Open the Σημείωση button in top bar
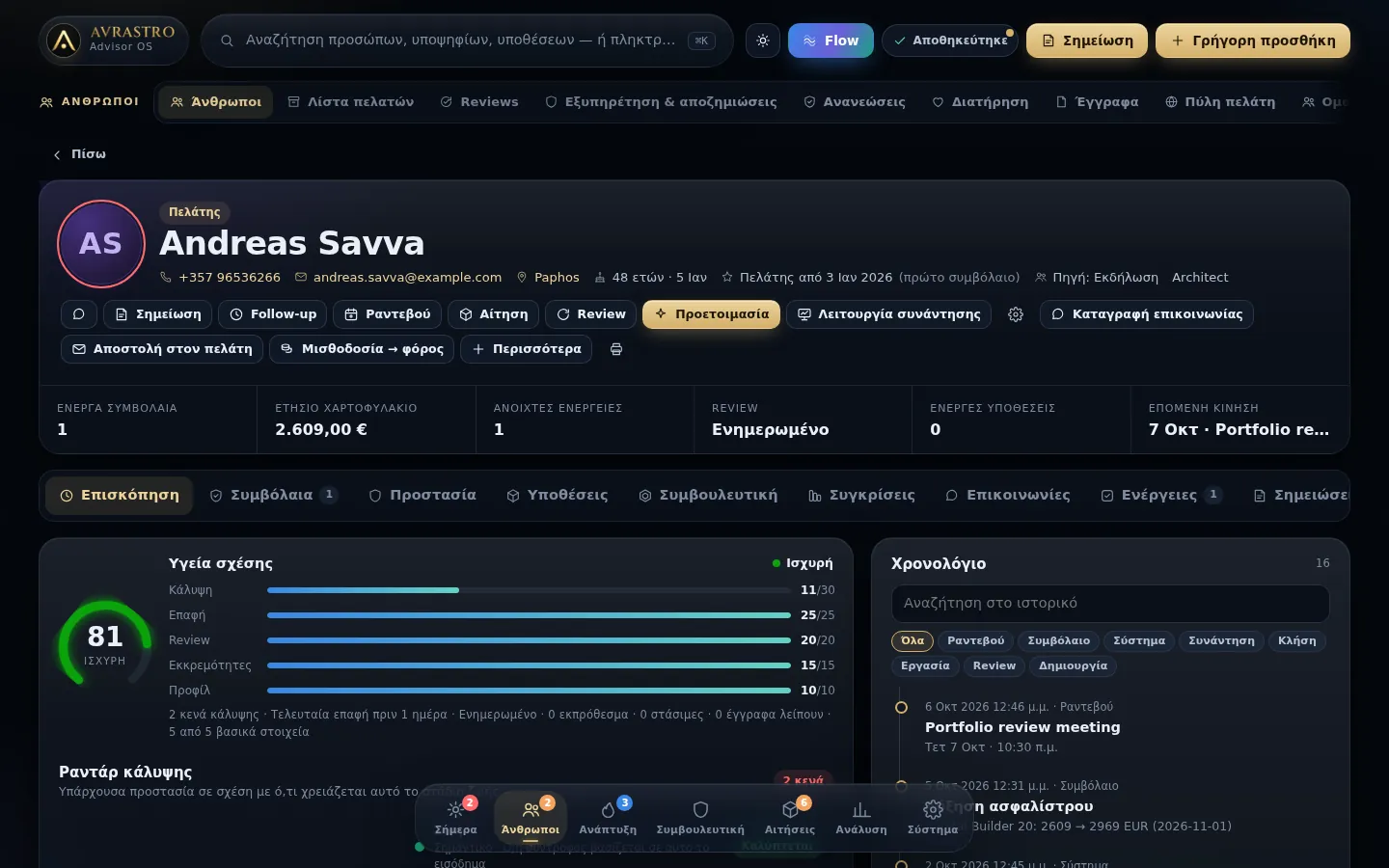Viewport: 1389px width, 868px height. pyautogui.click(x=1087, y=41)
